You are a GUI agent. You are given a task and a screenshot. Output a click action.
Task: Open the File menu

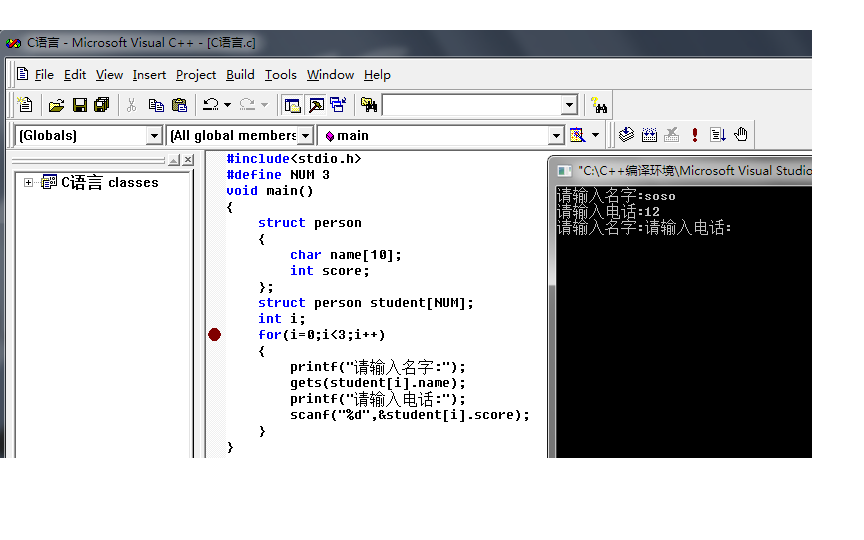[44, 75]
